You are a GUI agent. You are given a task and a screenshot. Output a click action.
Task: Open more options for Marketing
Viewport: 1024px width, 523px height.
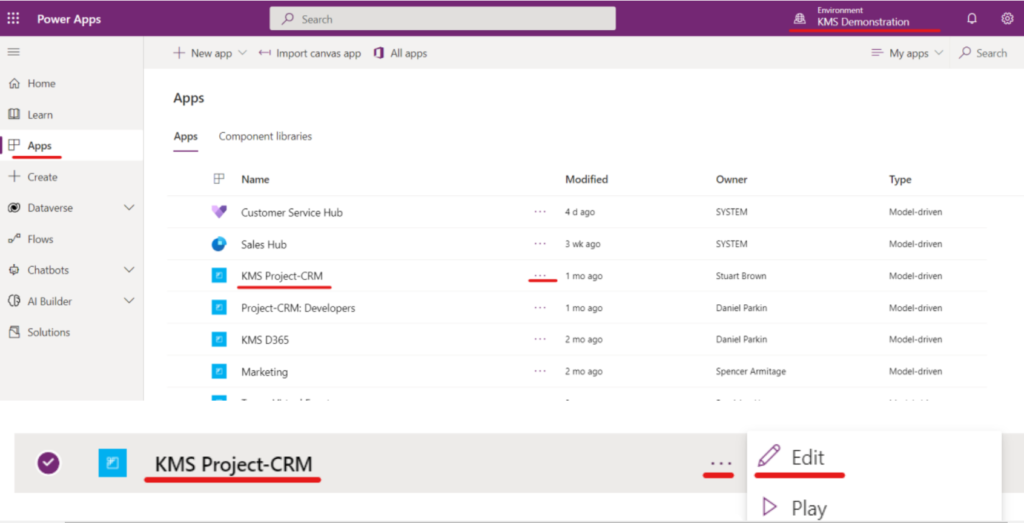pyautogui.click(x=540, y=371)
